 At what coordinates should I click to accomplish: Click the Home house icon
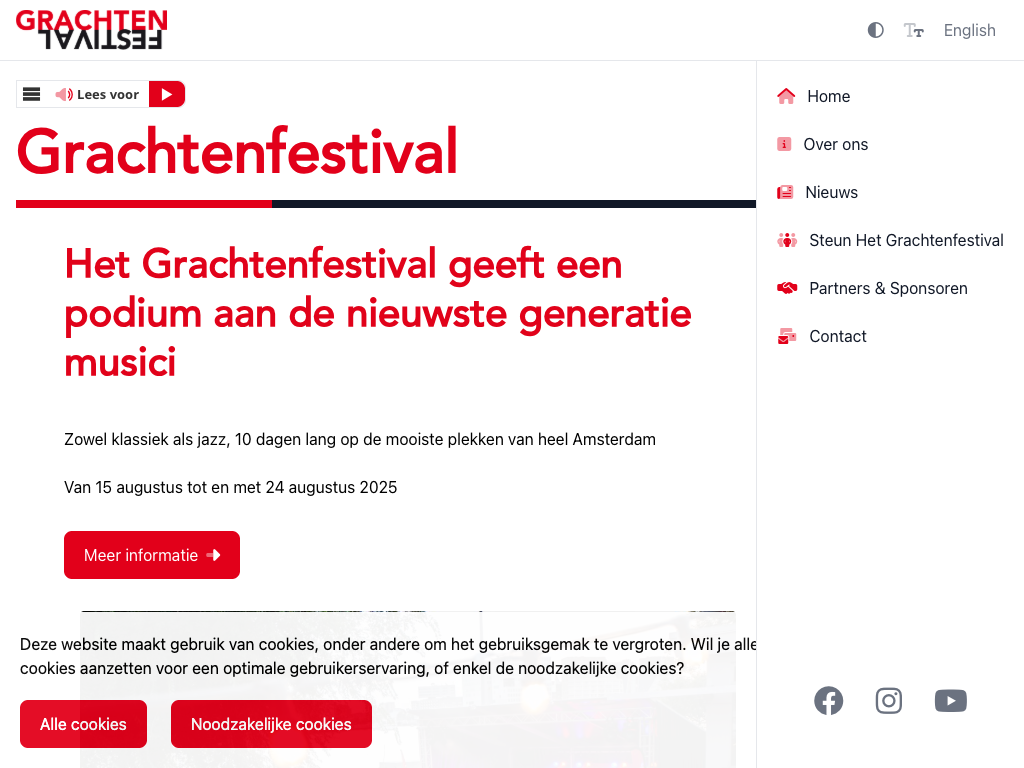786,96
